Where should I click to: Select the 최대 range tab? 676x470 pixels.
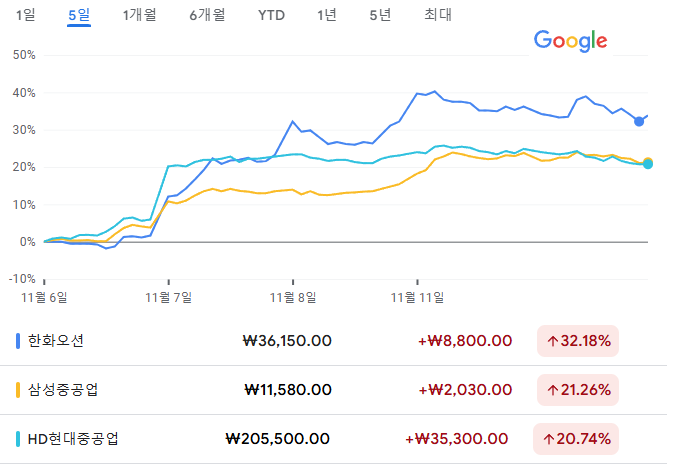[x=438, y=15]
